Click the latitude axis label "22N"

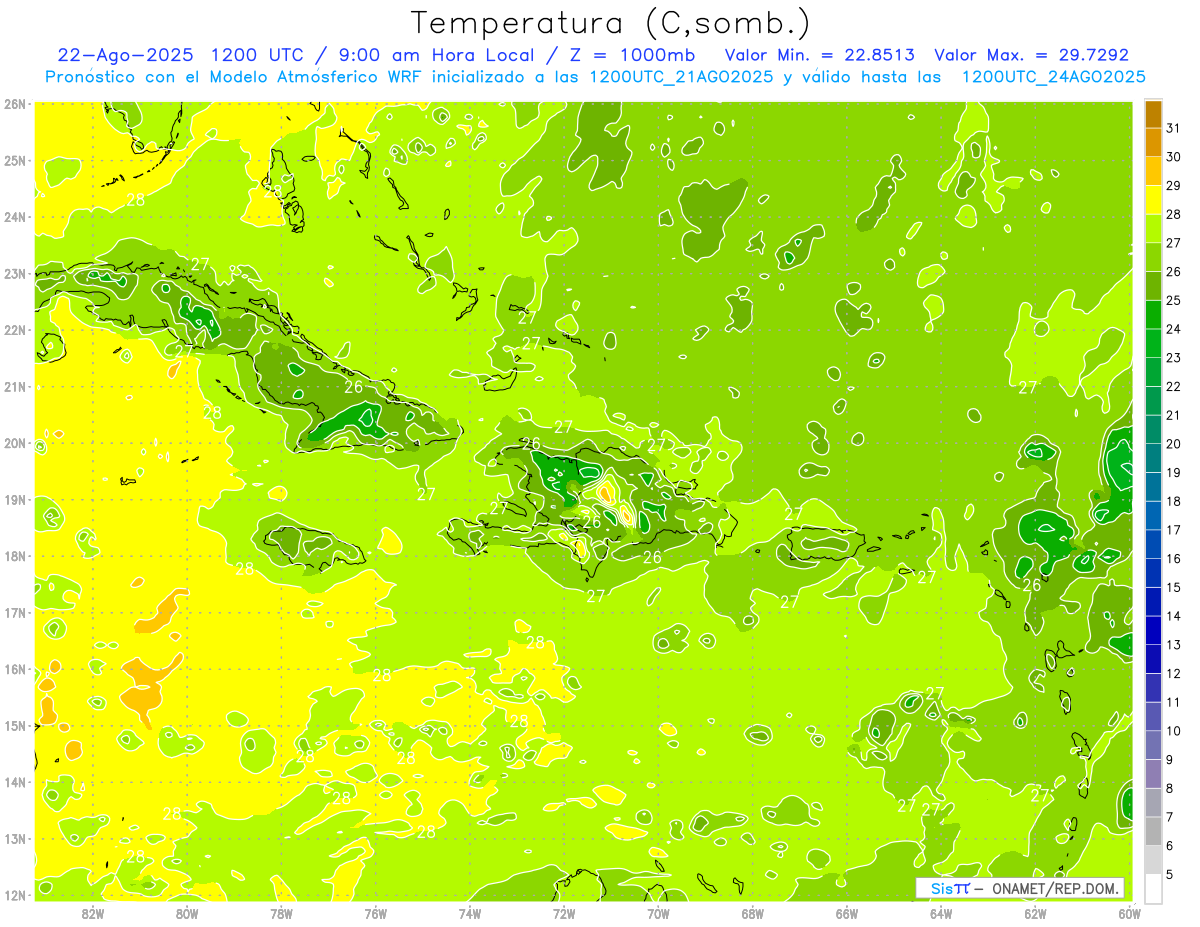(14, 330)
